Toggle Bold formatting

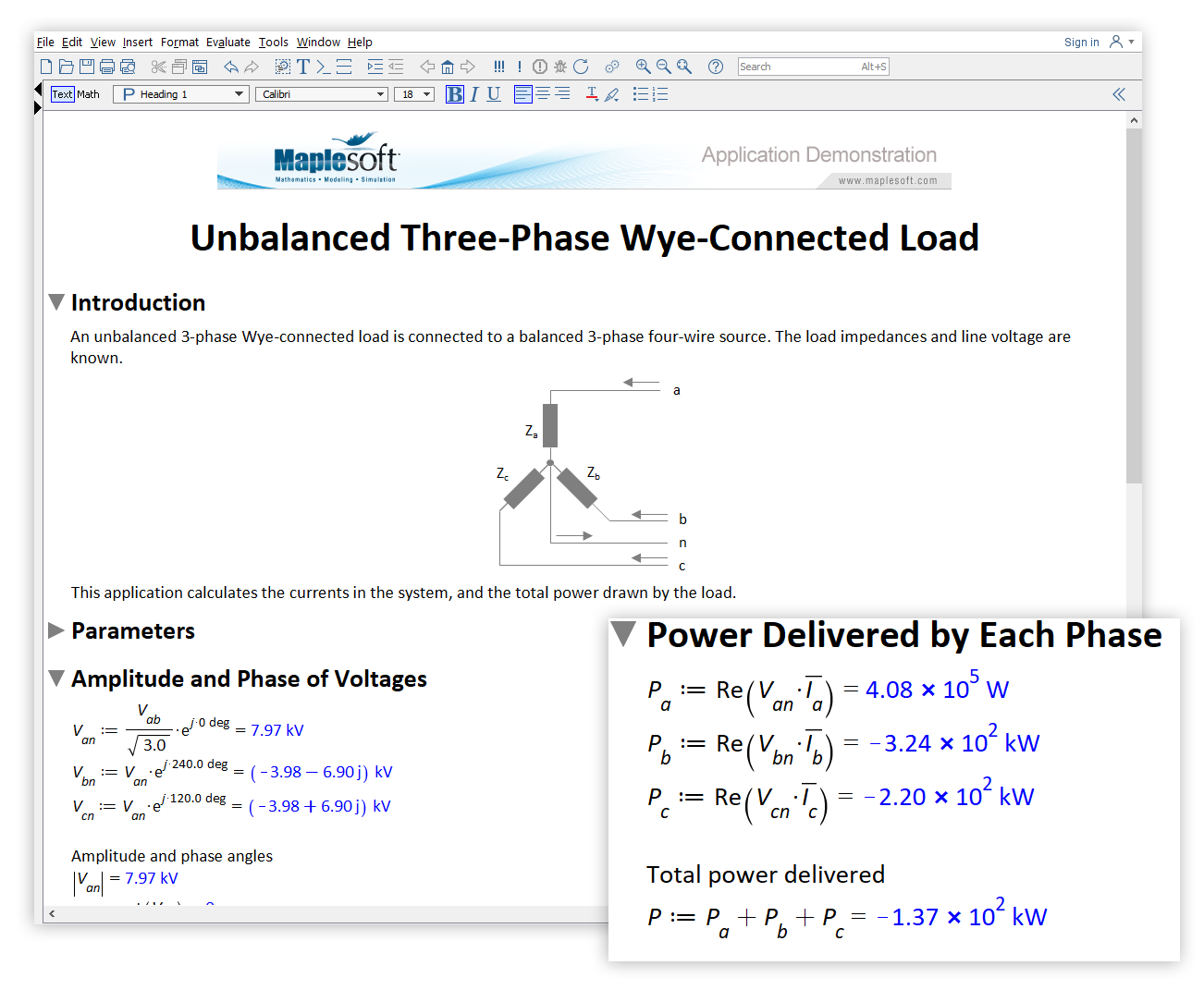tap(454, 94)
